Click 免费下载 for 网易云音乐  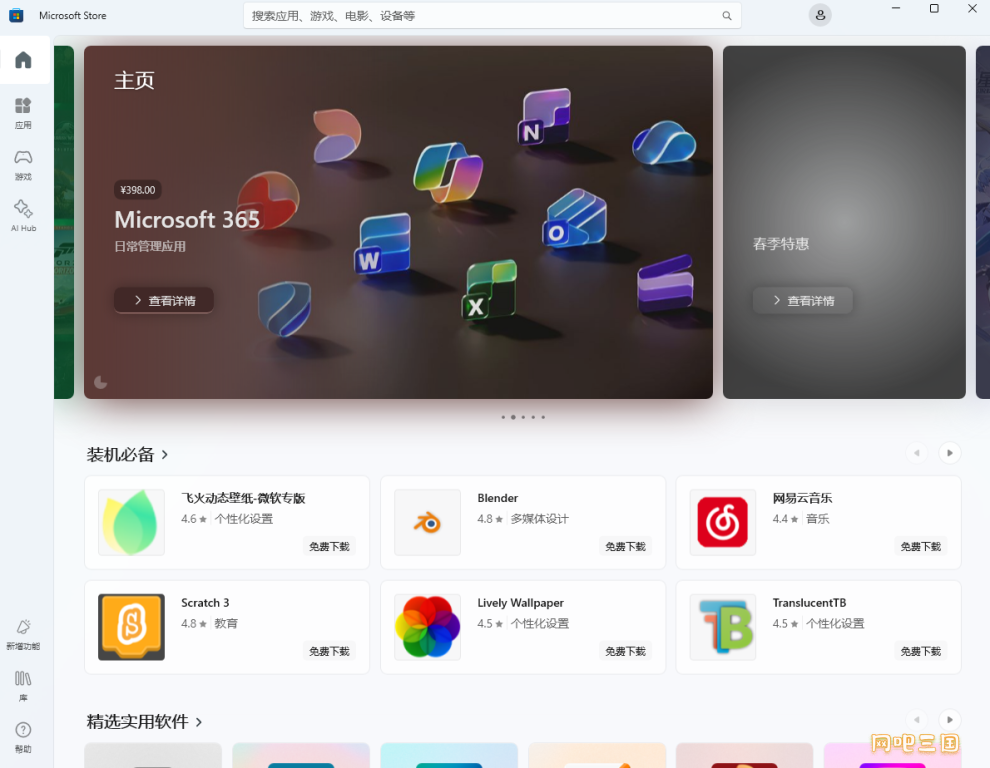[x=921, y=546]
